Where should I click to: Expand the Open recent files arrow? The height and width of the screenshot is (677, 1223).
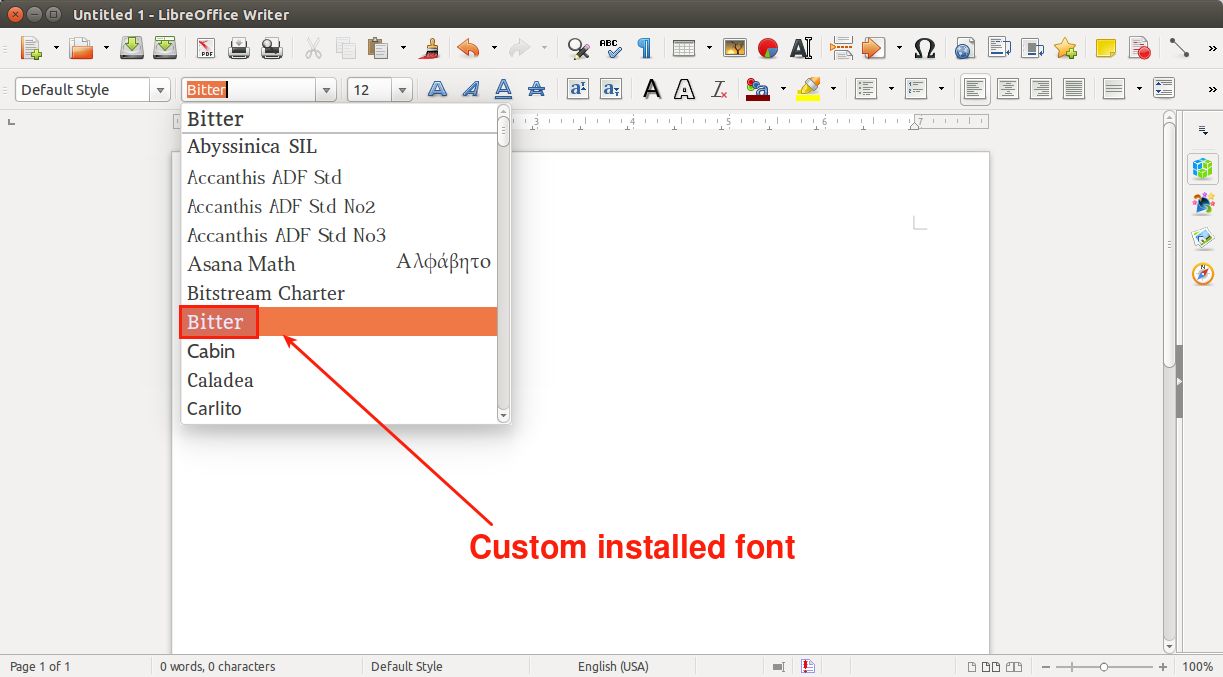tap(105, 48)
